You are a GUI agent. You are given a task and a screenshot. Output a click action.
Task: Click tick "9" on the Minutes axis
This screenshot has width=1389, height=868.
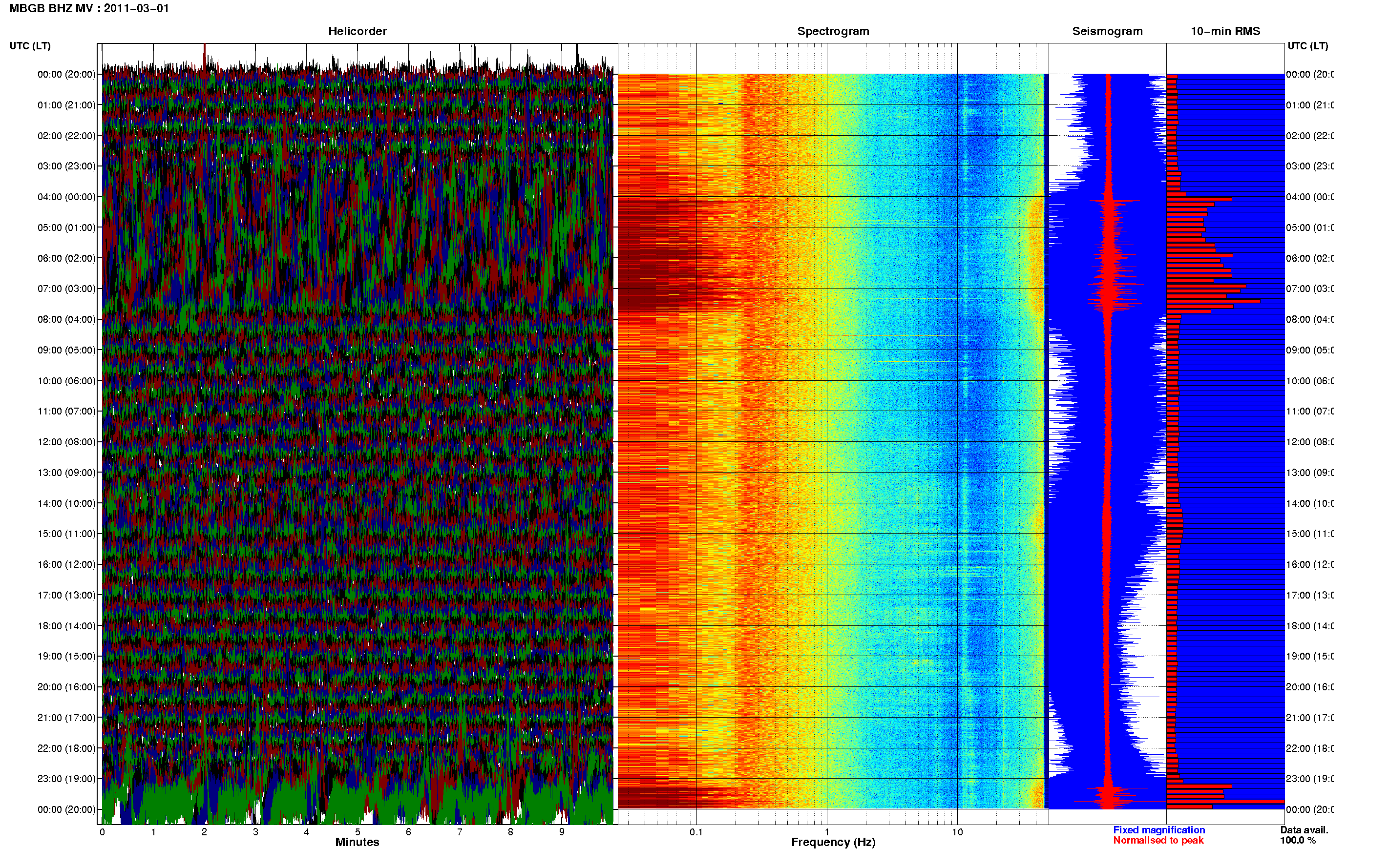(562, 832)
